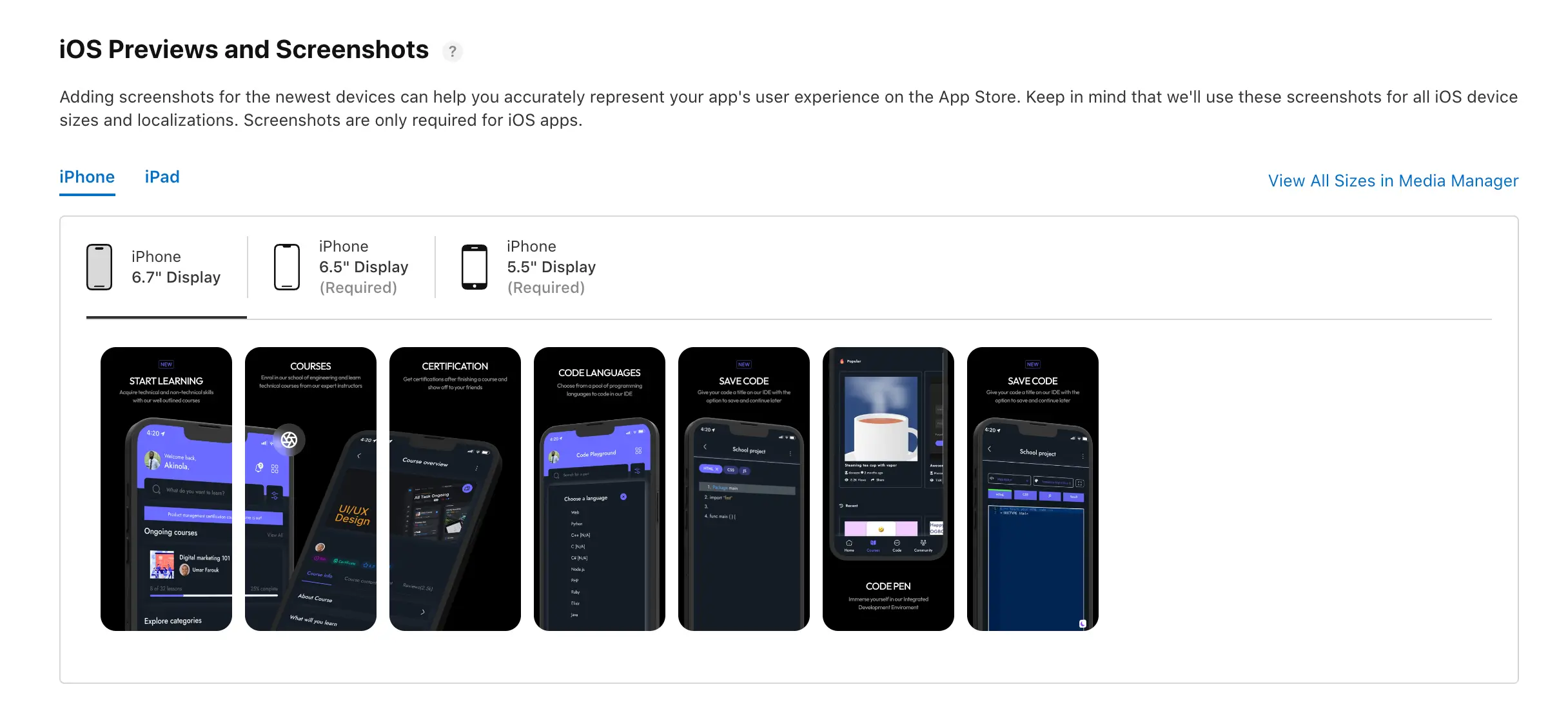
Task: Expand the iOS Previews section header
Action: tap(244, 47)
